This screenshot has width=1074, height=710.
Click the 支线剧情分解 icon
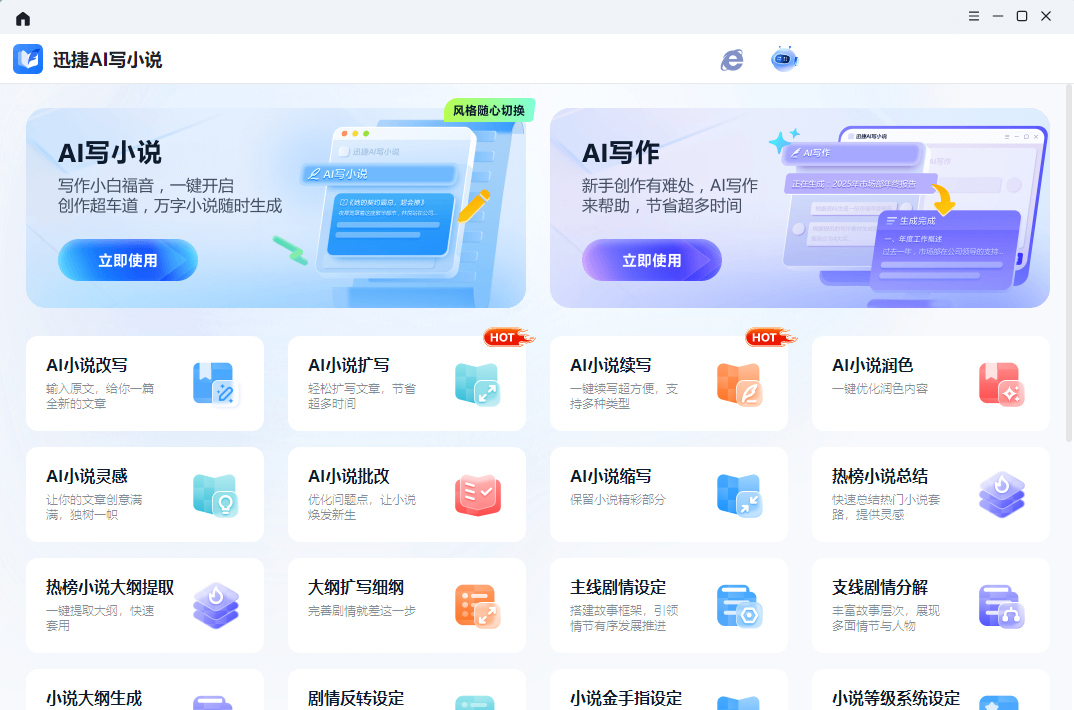1001,606
